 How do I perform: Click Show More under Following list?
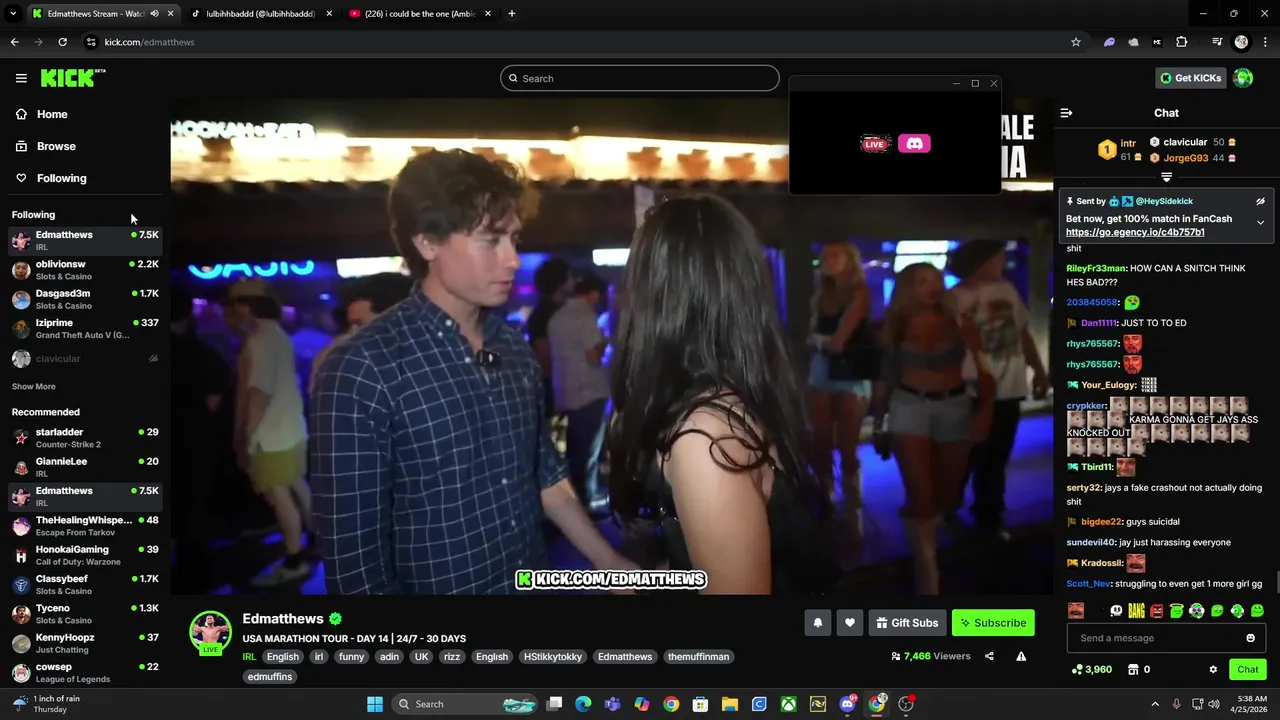click(33, 386)
